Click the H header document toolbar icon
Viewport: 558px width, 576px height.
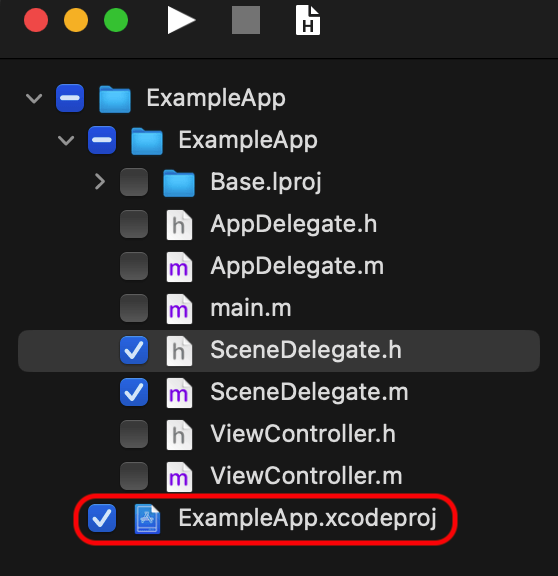point(308,20)
